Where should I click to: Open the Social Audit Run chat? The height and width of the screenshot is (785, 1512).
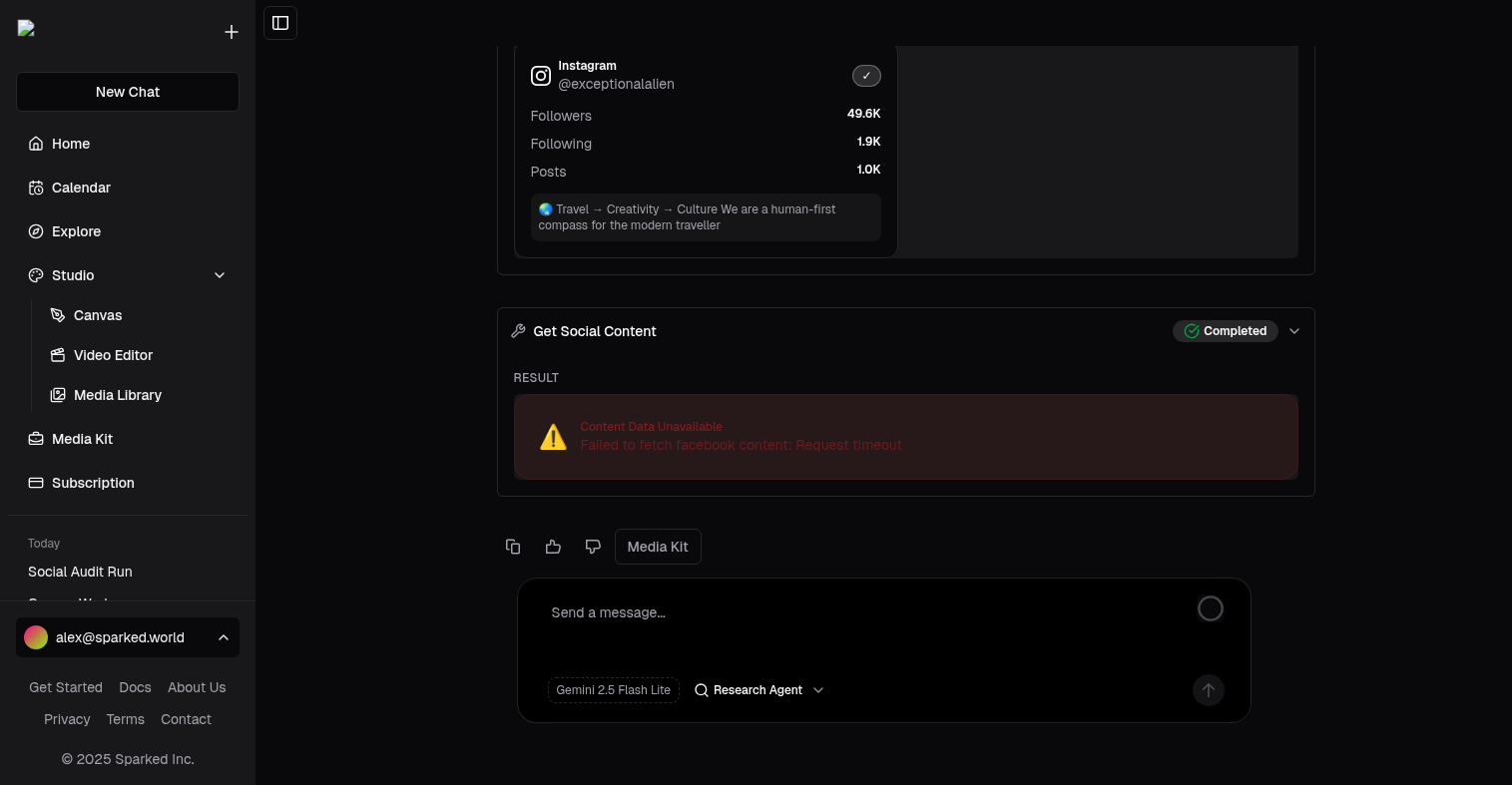pyautogui.click(x=80, y=572)
